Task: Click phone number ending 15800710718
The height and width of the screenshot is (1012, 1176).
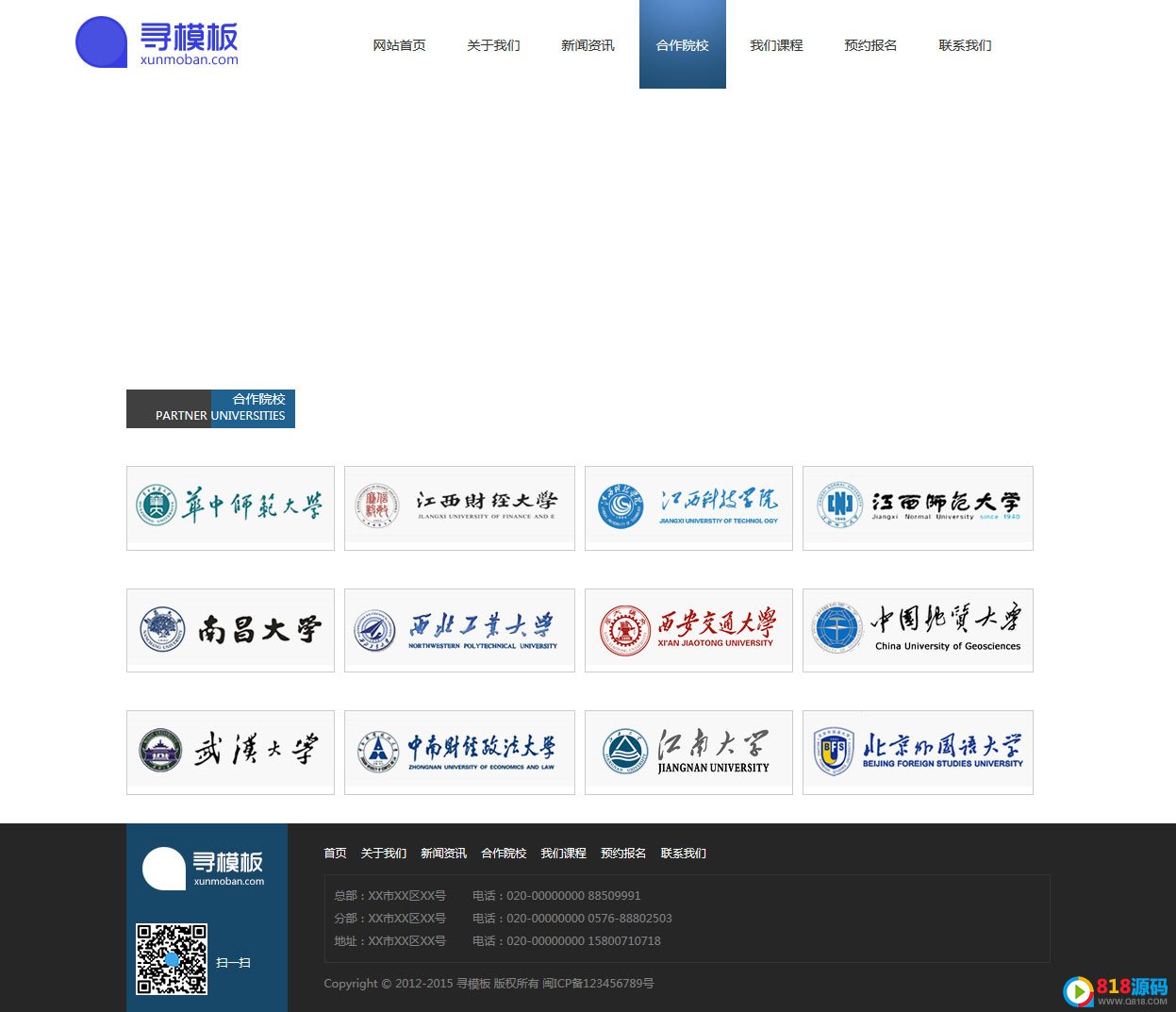Action: (567, 941)
